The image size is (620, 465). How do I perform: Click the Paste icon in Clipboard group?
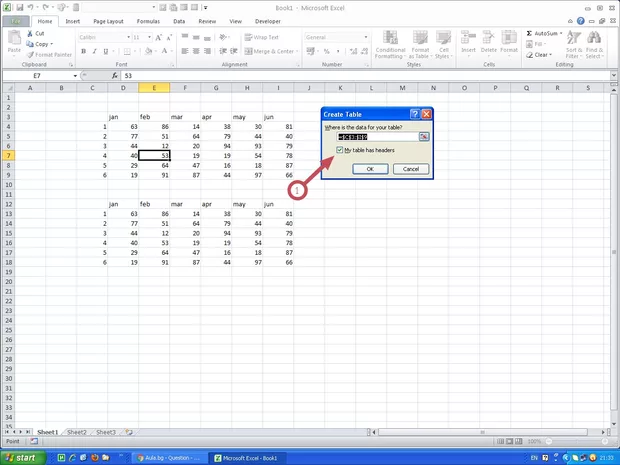[x=14, y=44]
